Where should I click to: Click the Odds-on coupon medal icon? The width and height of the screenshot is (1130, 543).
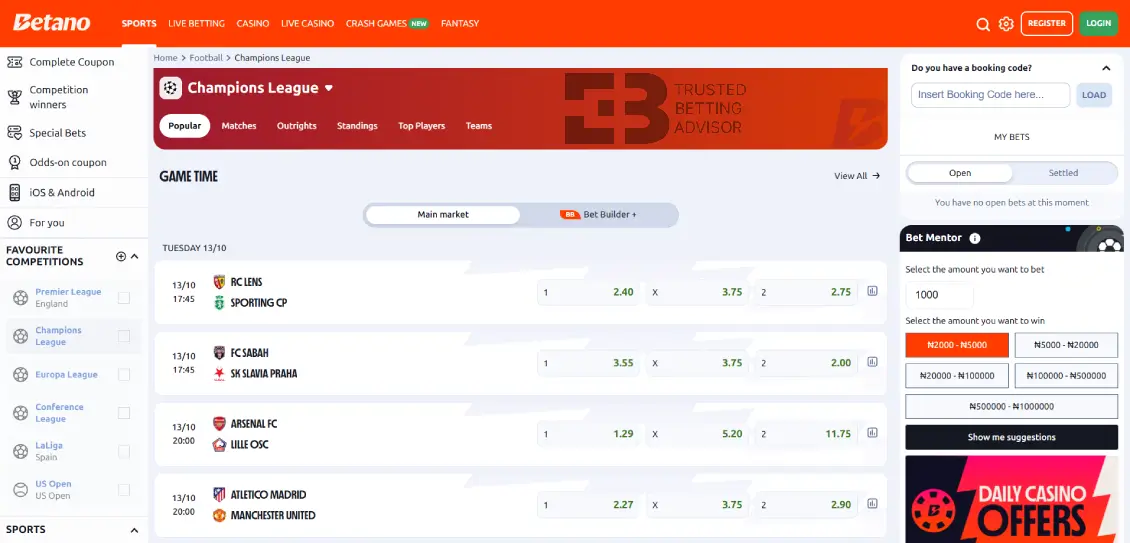pos(14,162)
